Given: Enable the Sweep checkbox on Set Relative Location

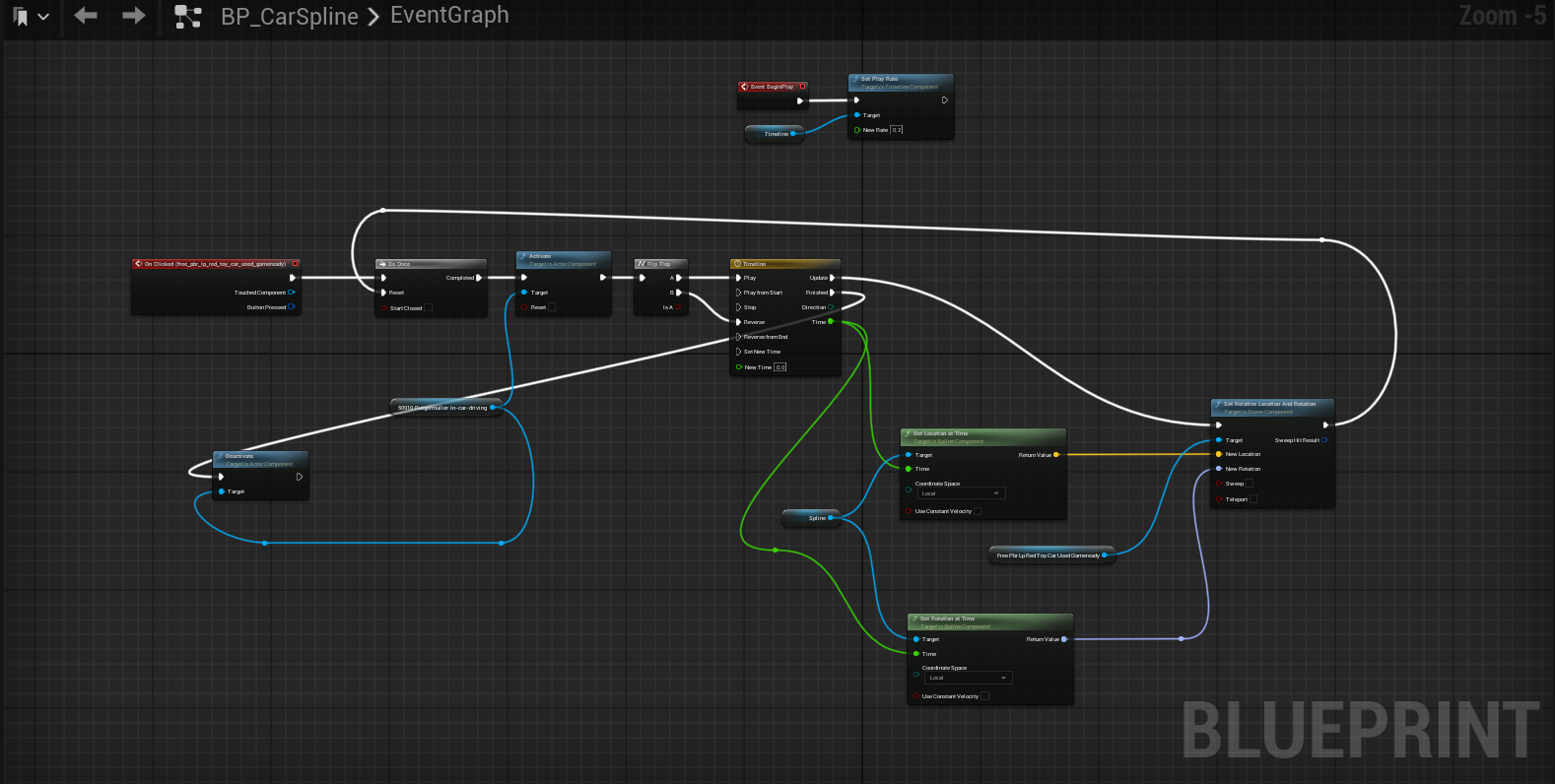Looking at the screenshot, I should (x=1251, y=484).
